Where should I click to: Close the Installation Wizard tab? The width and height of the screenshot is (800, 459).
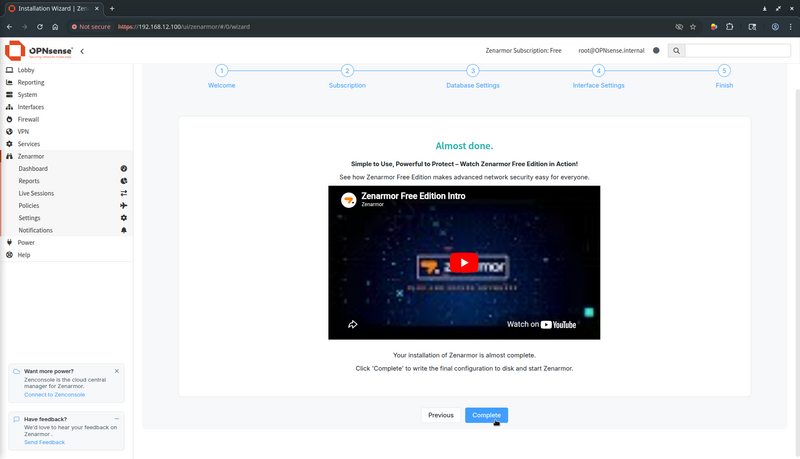[96, 8]
